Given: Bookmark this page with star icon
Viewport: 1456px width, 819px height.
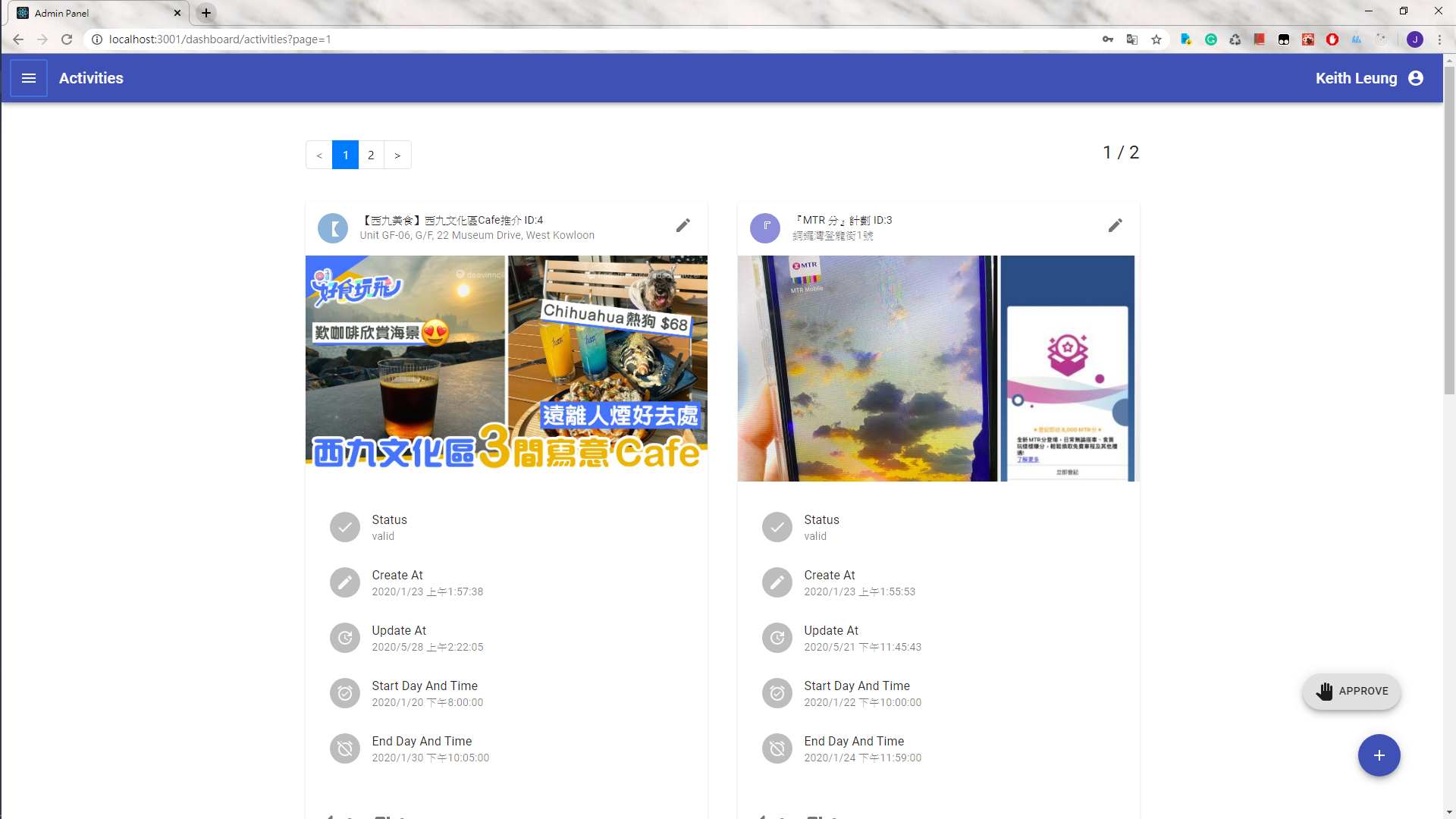Looking at the screenshot, I should tap(1156, 39).
